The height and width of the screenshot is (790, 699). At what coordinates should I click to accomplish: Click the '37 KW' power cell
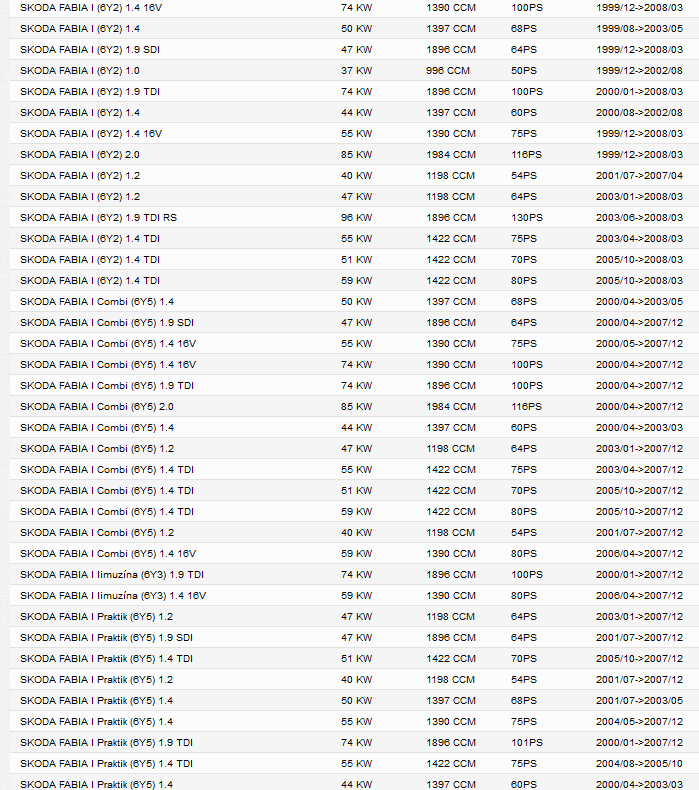pos(356,71)
